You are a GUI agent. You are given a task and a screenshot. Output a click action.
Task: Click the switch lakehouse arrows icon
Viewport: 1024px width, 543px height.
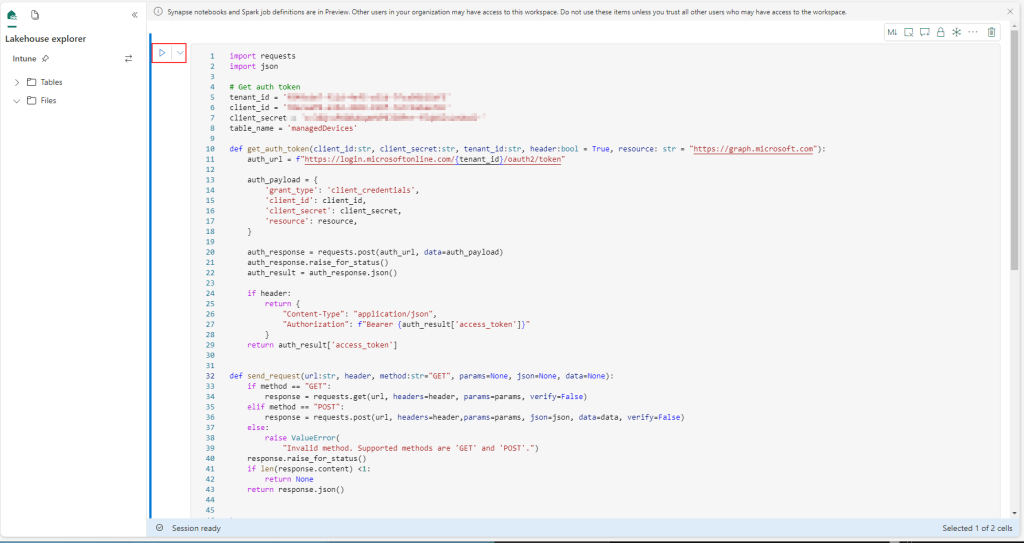[x=128, y=59]
